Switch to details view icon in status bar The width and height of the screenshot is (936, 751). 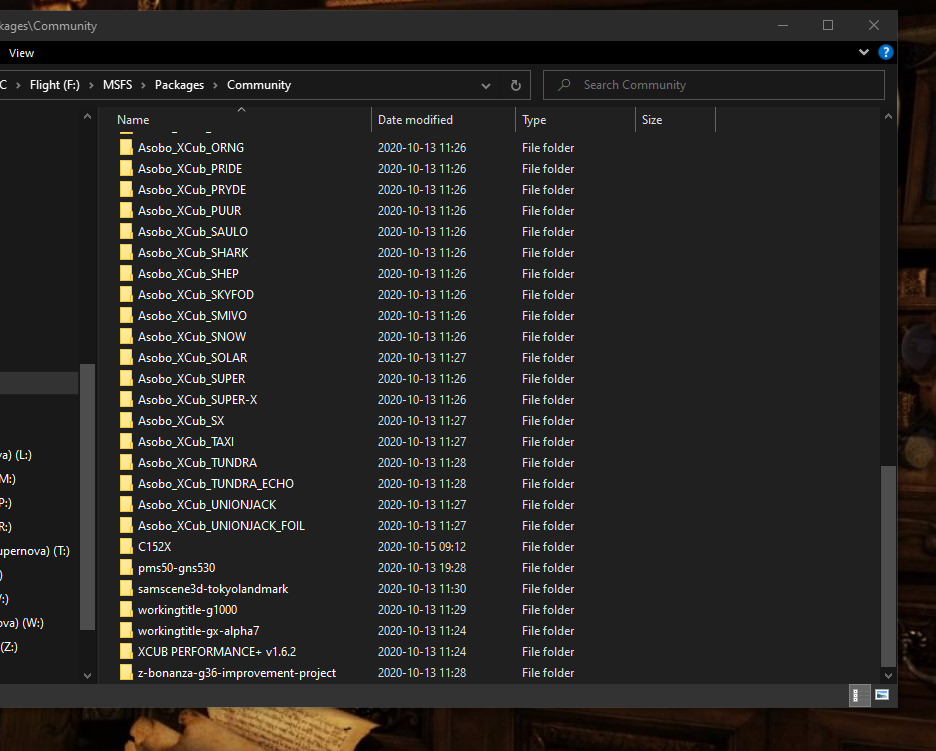858,695
